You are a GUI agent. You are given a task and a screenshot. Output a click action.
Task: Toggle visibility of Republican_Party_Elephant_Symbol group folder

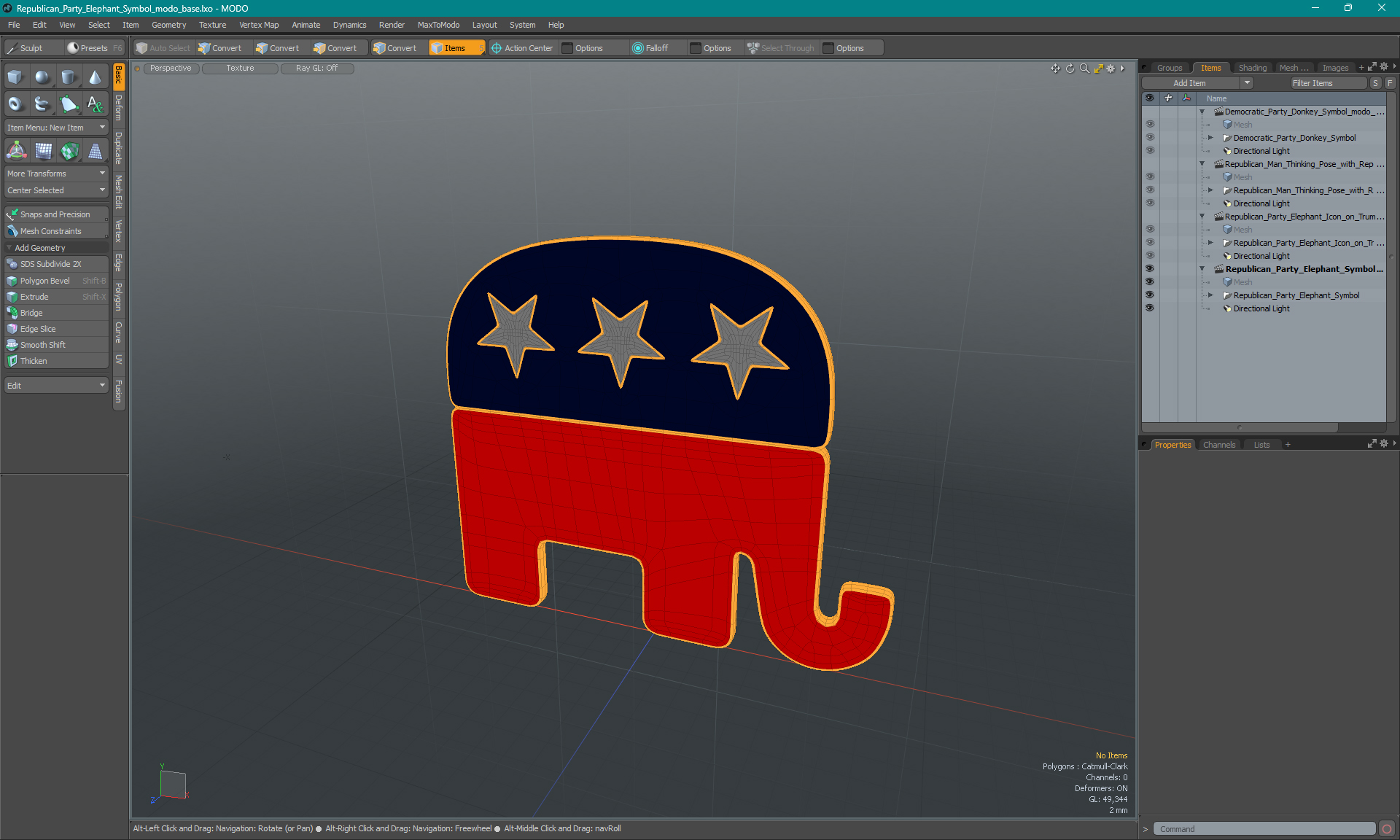(x=1150, y=295)
